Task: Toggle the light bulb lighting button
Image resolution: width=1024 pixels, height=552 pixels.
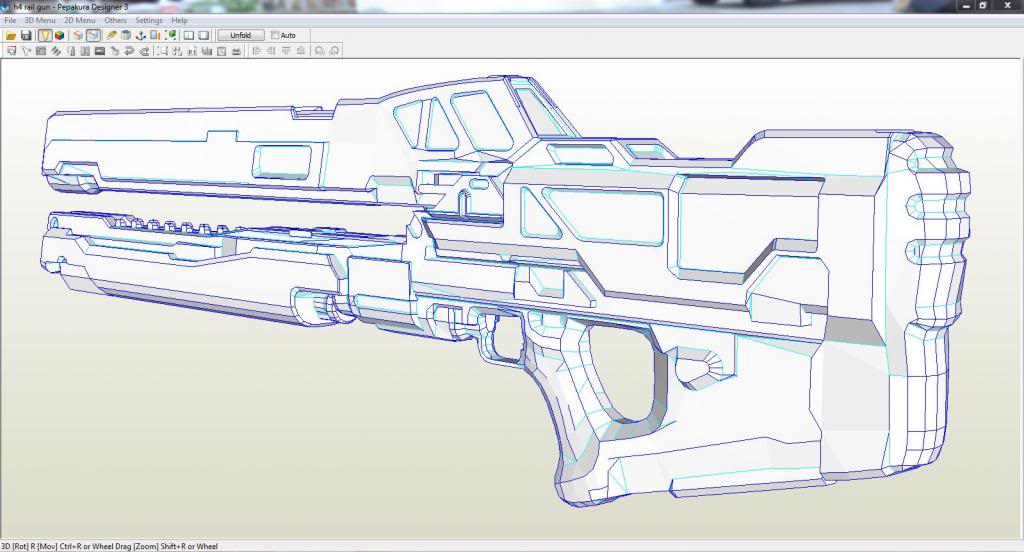Action: (x=45, y=35)
